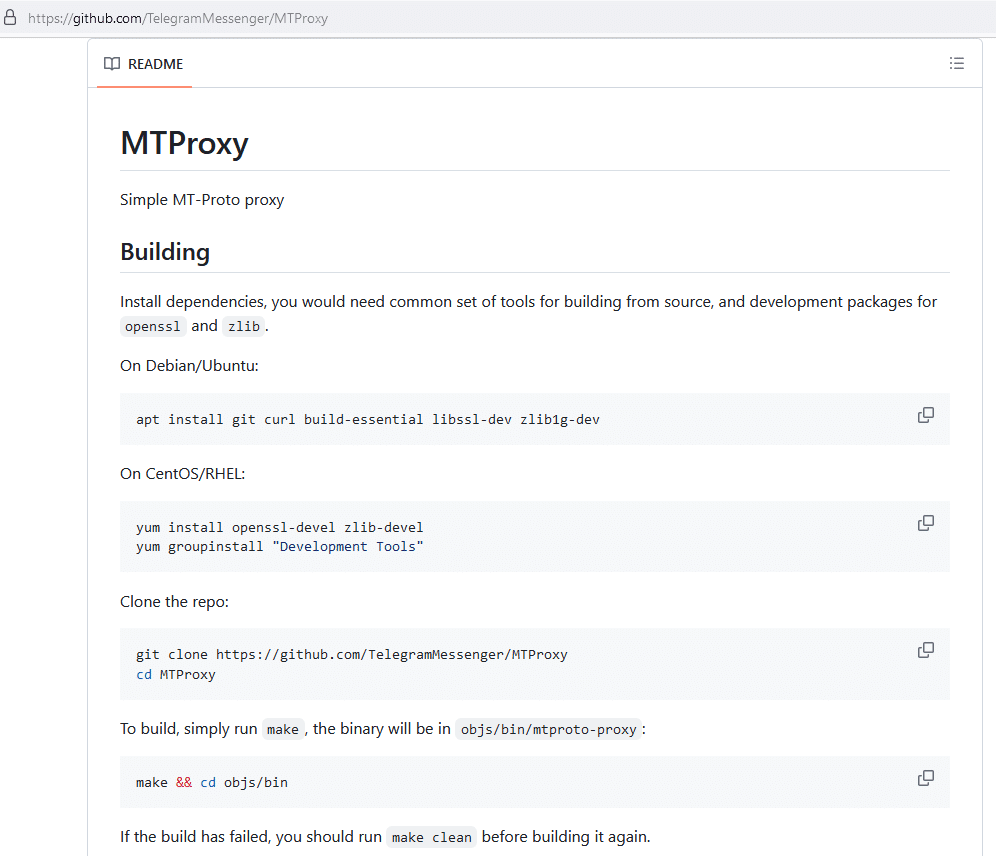Click the yum groupinstall "Development Tools" line
Viewport: 996px width, 856px height.
tap(279, 547)
